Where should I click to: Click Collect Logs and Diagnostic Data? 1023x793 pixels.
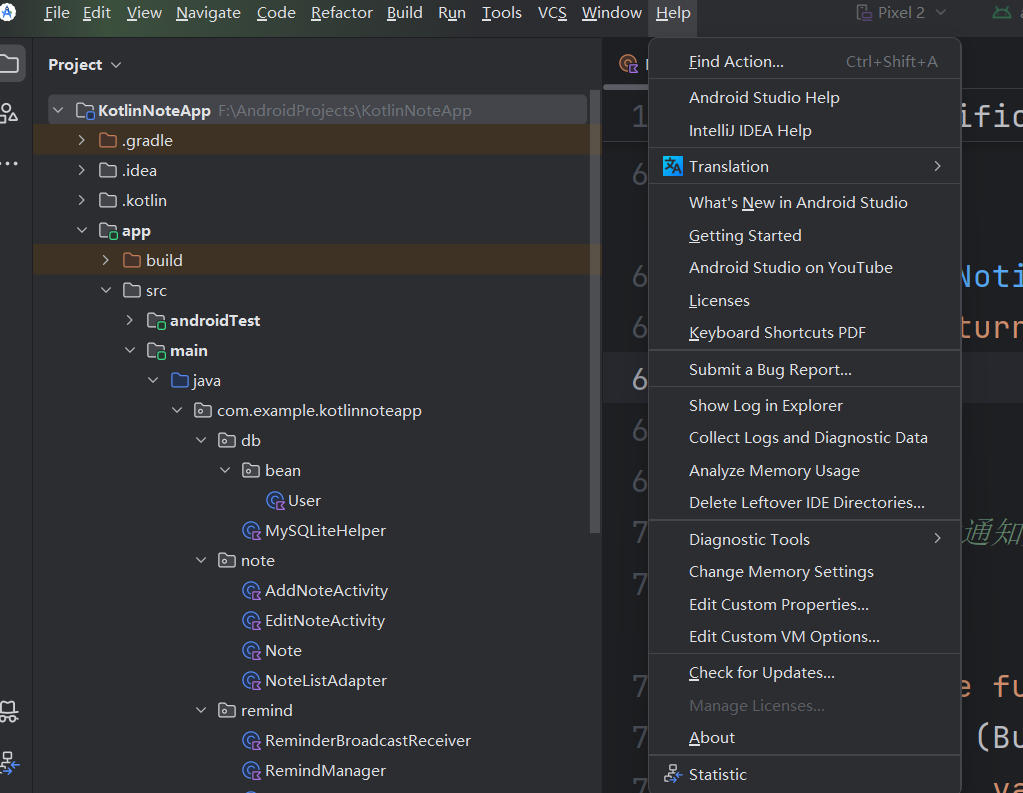pos(805,438)
